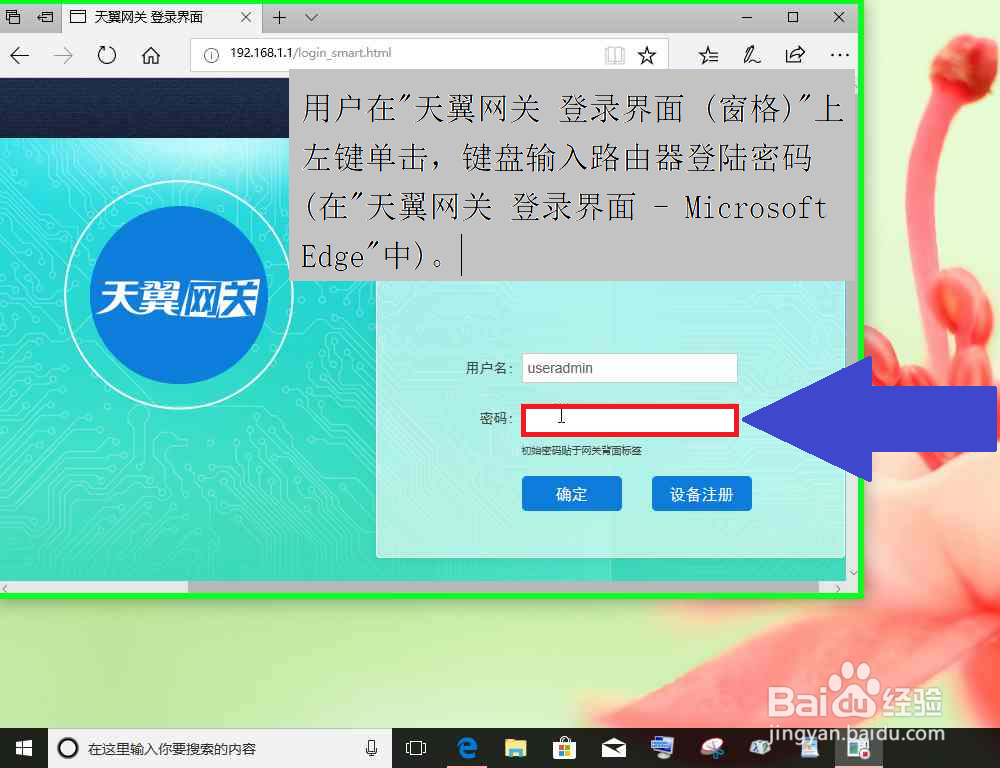Screen dimensions: 1000x768
Task: Open Task View on the taskbar
Action: tap(415, 747)
